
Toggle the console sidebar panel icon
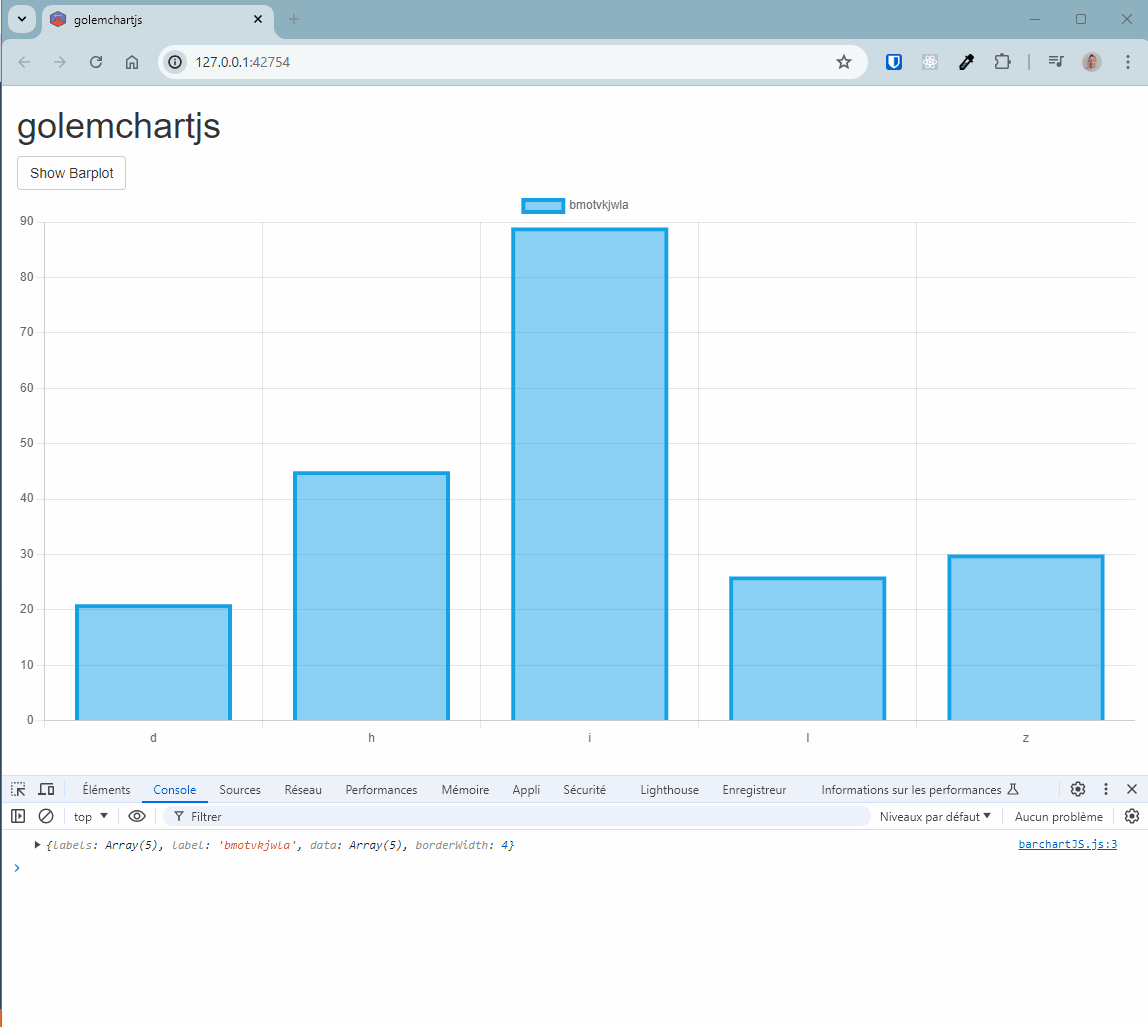[x=18, y=816]
